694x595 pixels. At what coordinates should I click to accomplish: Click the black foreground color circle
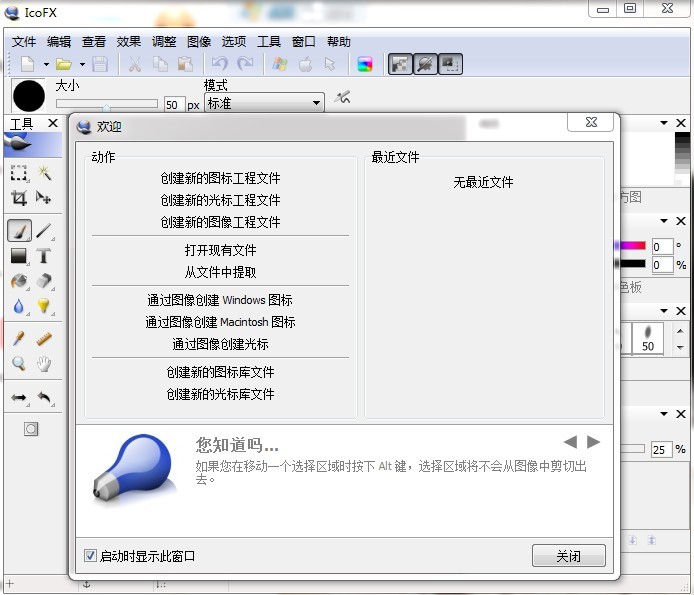pyautogui.click(x=29, y=96)
